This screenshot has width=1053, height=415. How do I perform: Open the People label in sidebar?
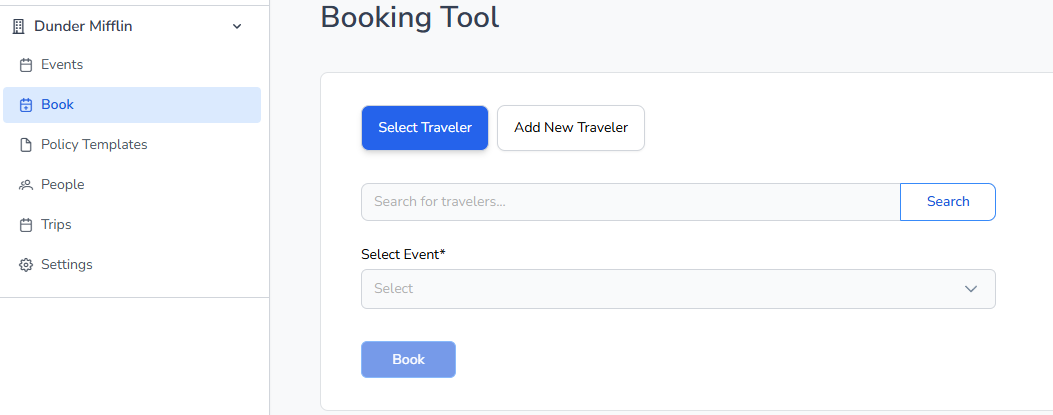(63, 185)
